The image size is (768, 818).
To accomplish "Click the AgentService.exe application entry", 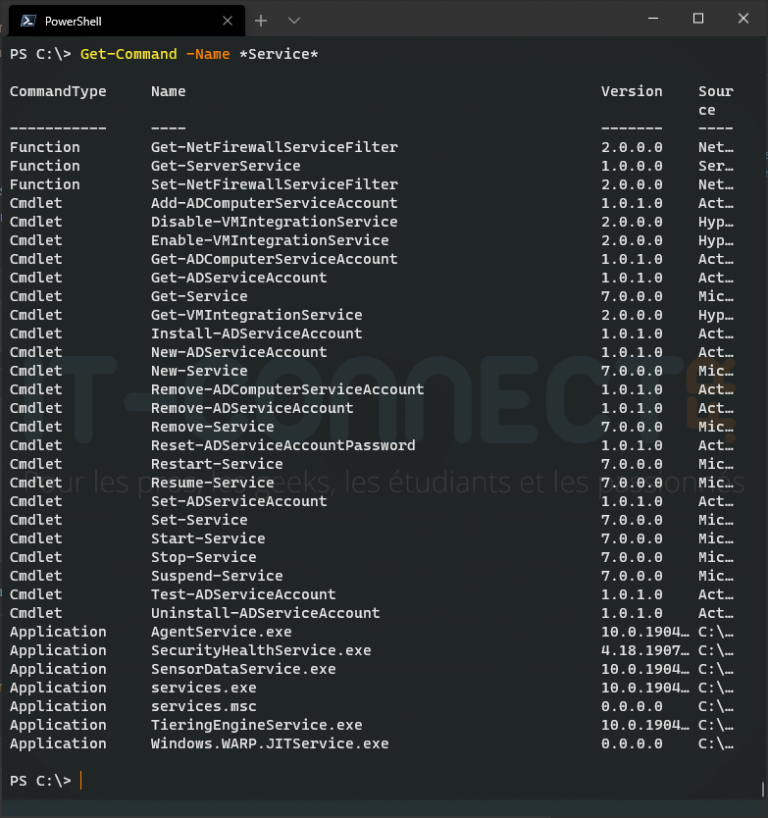I will 221,631.
